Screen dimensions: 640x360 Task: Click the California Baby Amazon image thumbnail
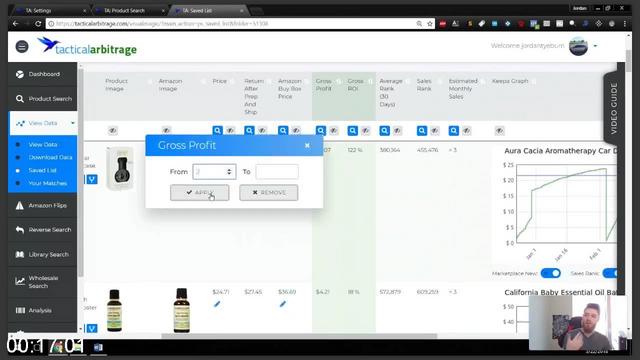(x=182, y=310)
